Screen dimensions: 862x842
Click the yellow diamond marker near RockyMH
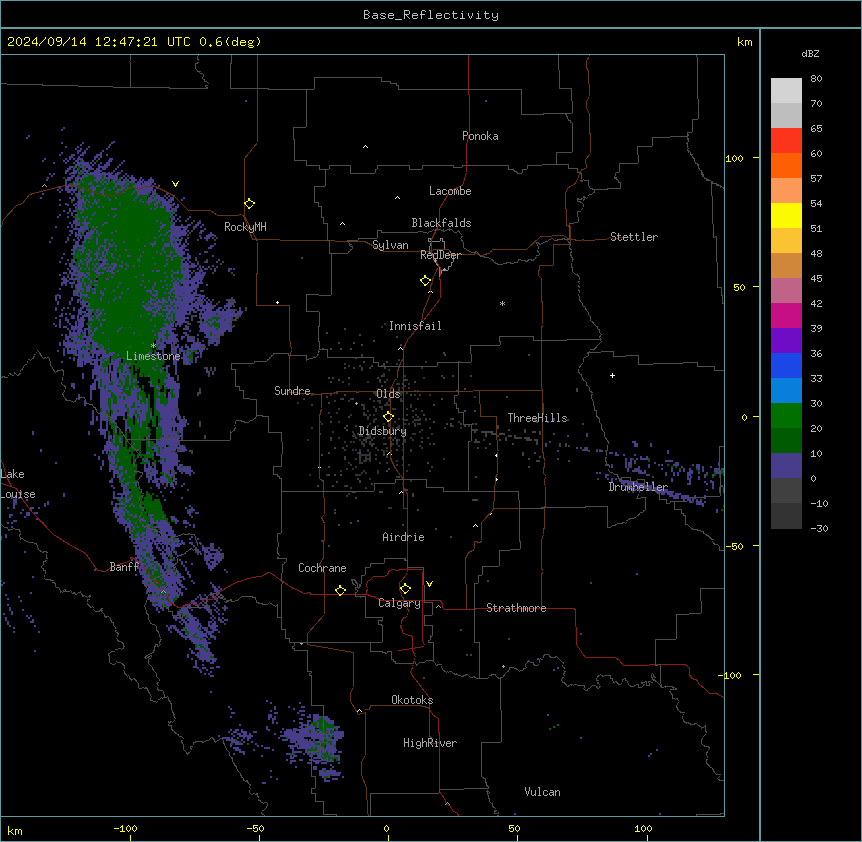pyautogui.click(x=250, y=204)
